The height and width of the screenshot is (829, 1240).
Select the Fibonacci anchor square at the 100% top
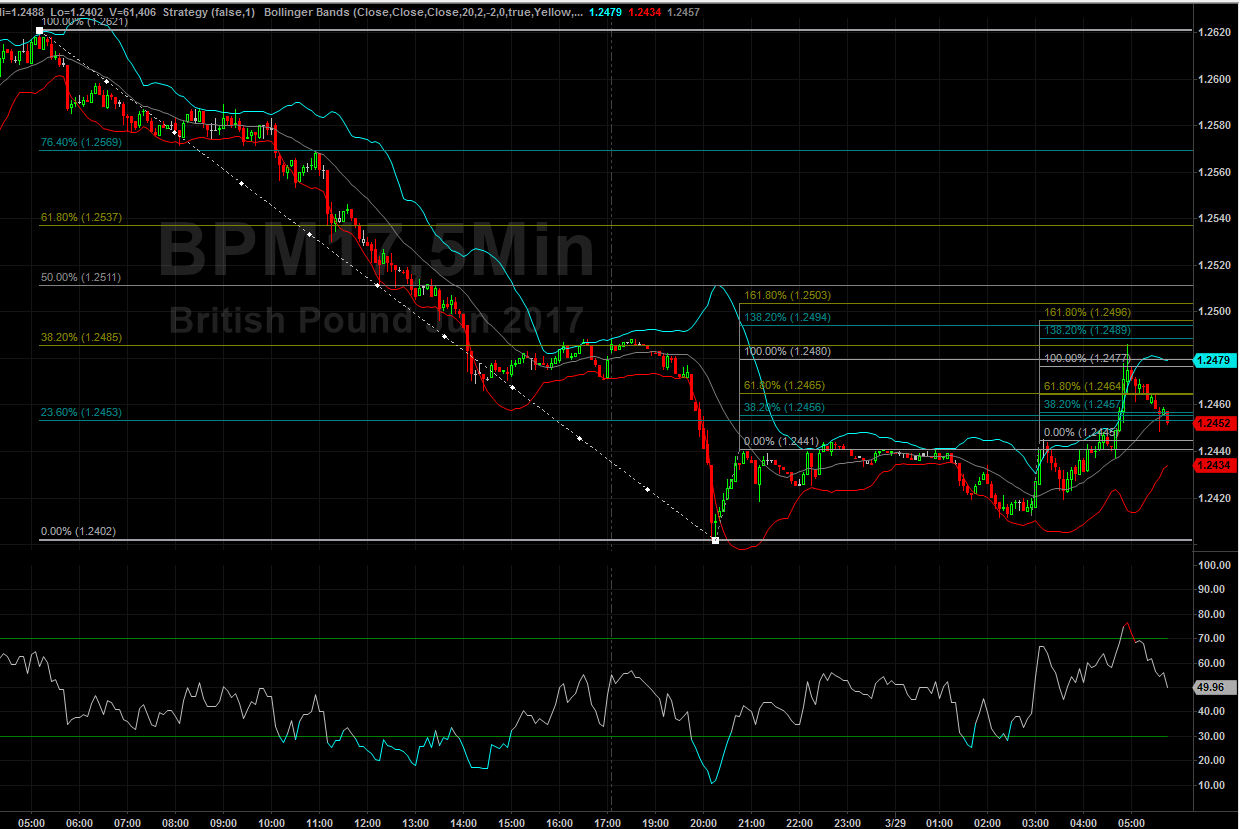[39, 31]
